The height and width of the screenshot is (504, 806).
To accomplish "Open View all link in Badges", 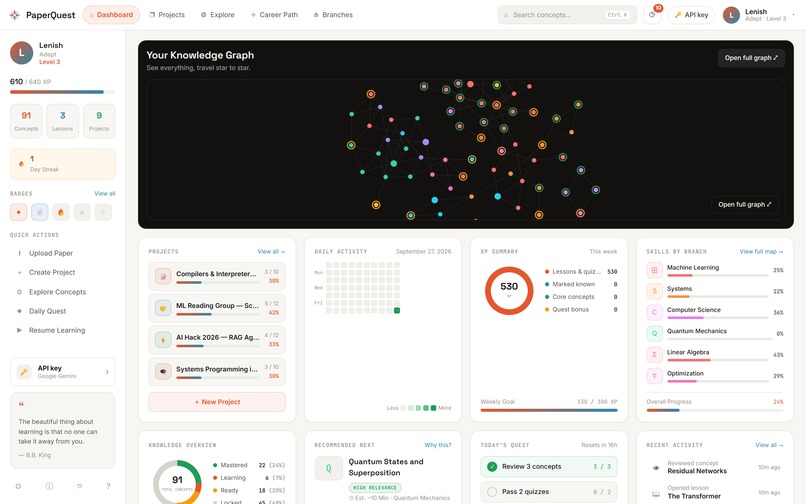I will click(105, 193).
